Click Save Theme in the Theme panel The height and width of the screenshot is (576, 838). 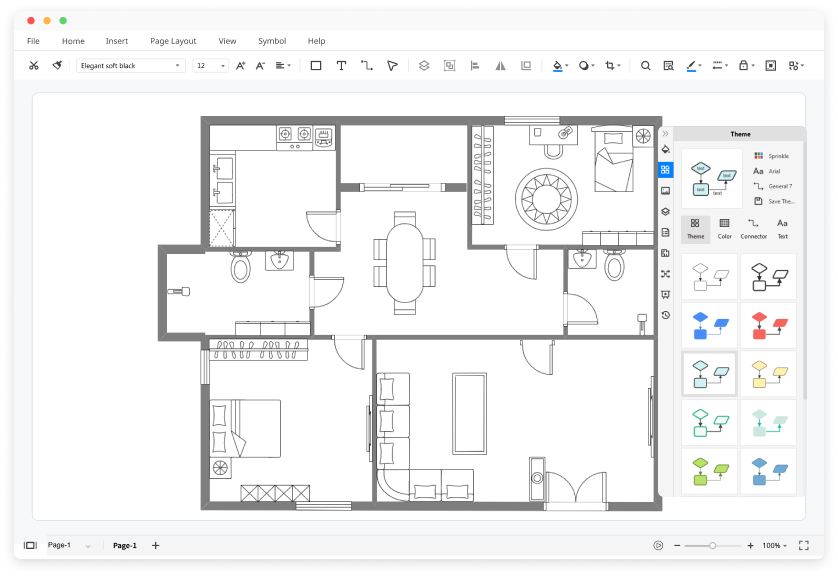coord(781,201)
